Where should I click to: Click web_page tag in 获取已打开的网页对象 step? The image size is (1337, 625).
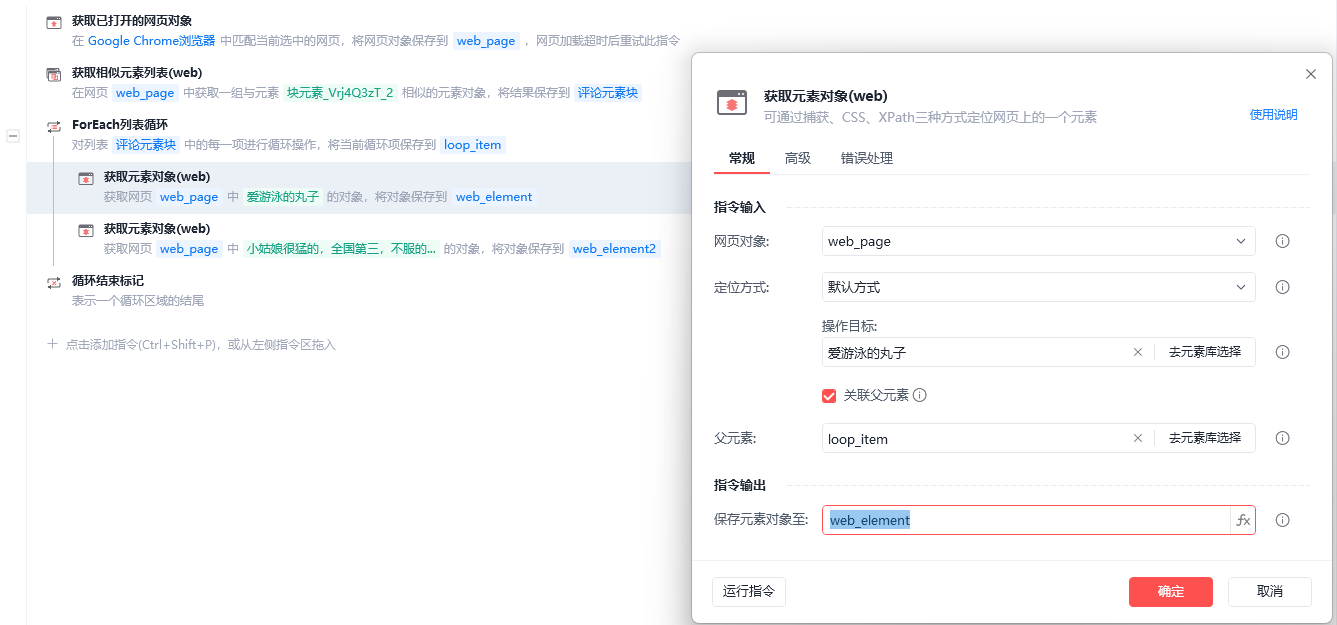[486, 41]
